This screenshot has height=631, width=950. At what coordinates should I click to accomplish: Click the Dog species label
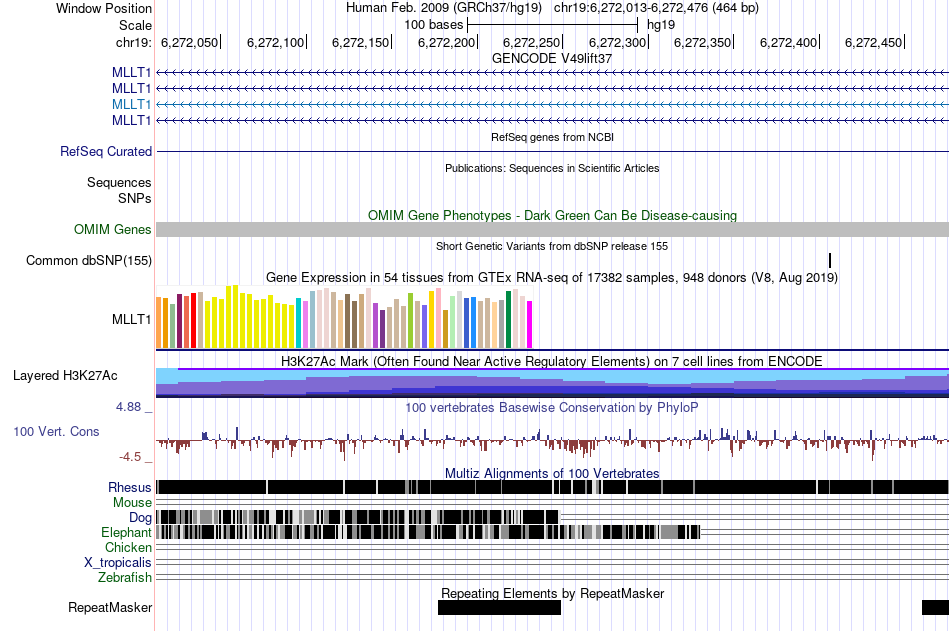click(x=140, y=517)
